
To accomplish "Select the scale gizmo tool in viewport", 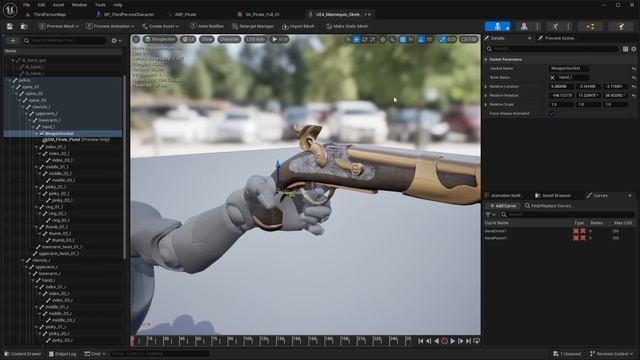I will [372, 39].
